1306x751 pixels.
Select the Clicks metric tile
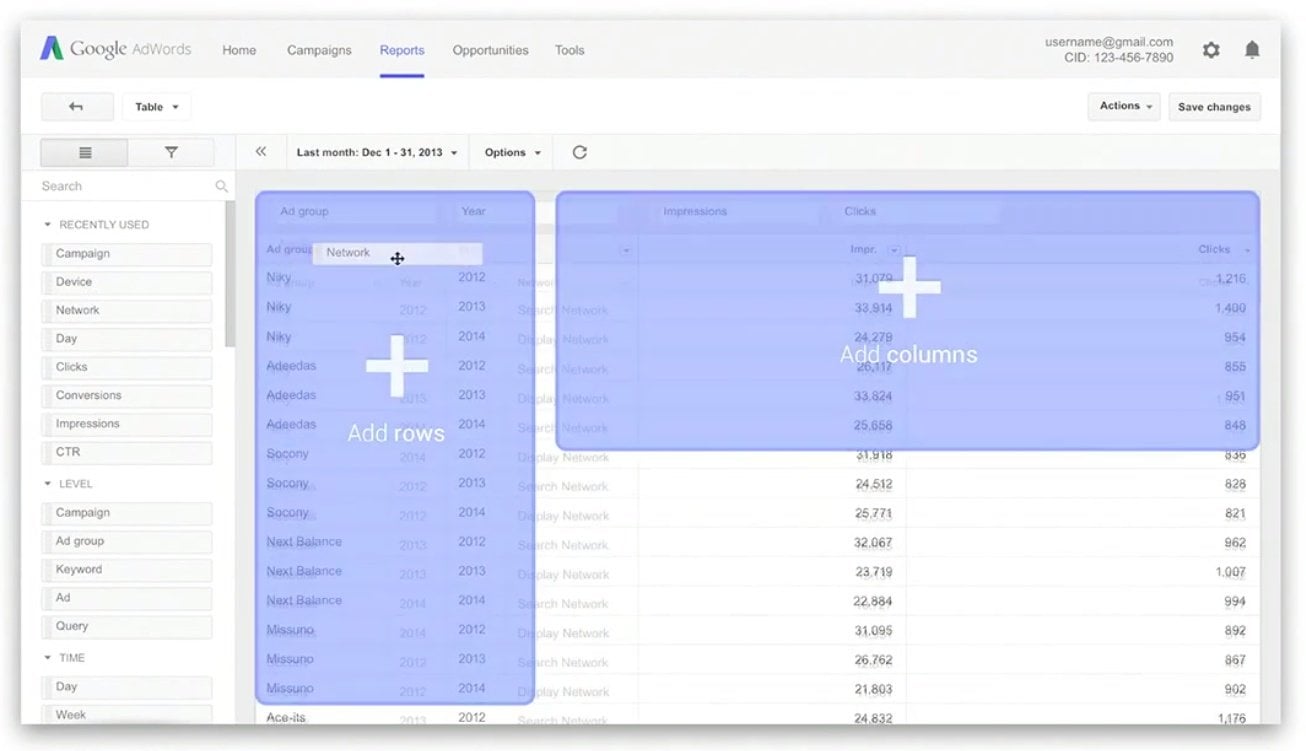pos(126,367)
